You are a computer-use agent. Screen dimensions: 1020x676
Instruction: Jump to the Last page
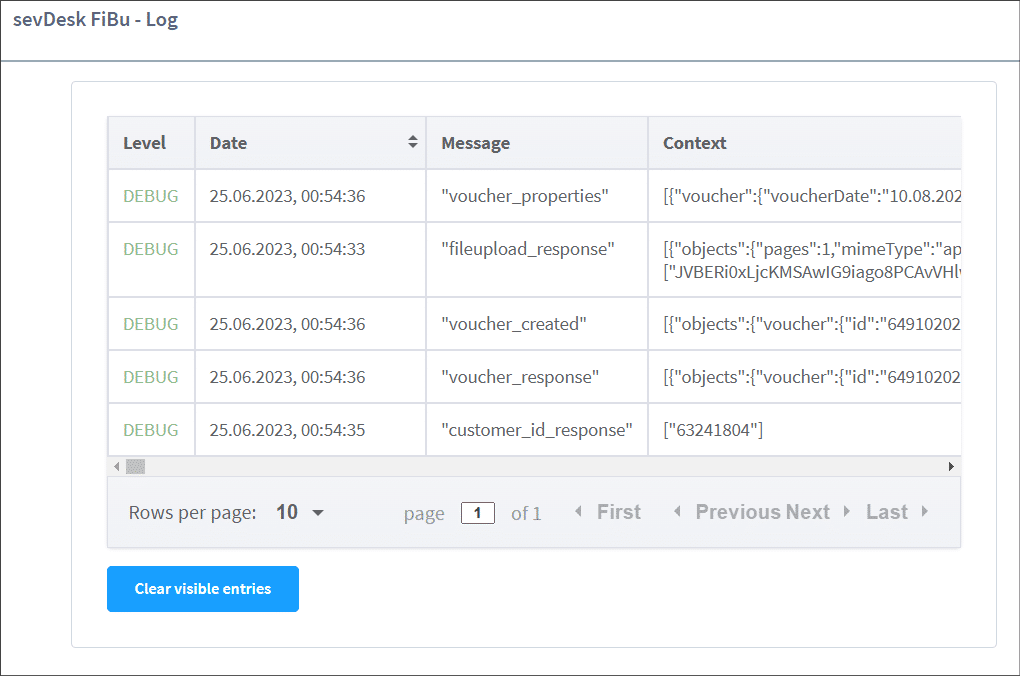(897, 512)
